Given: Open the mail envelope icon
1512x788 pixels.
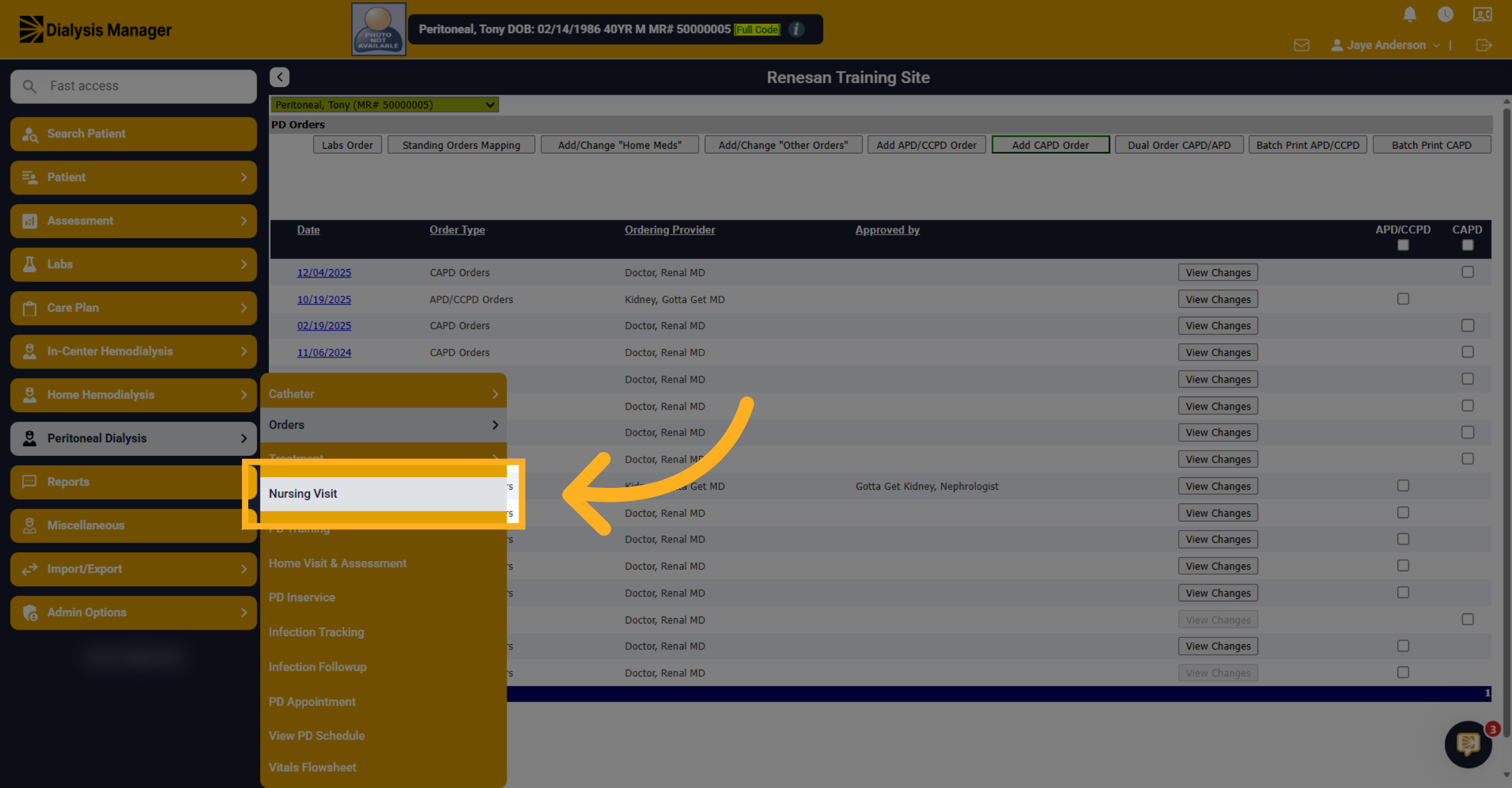Looking at the screenshot, I should coord(1302,45).
